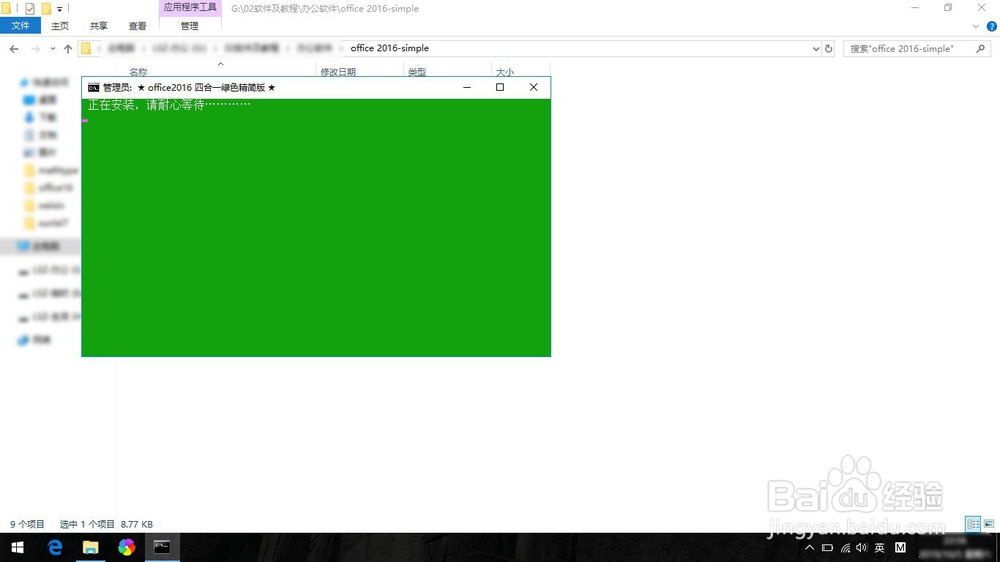The width and height of the screenshot is (1000, 562).
Task: Sort by 大小 column header
Action: [505, 72]
